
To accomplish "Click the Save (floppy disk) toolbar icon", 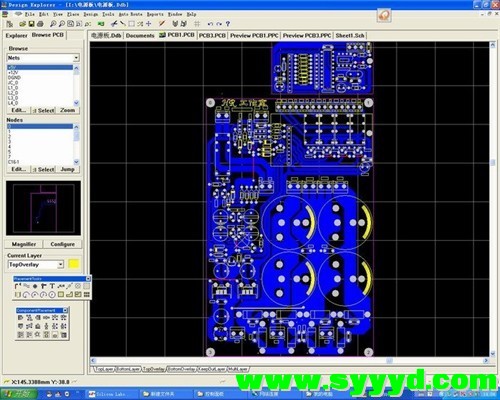I will pyautogui.click(x=31, y=24).
